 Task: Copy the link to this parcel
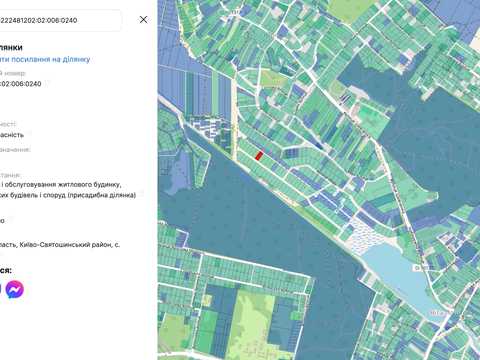pos(45,59)
